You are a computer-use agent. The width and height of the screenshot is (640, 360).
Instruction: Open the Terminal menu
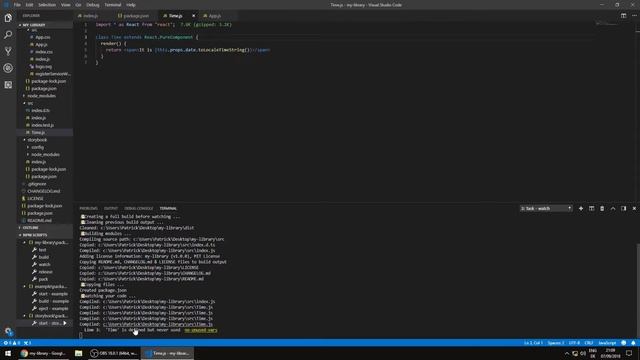113,5
